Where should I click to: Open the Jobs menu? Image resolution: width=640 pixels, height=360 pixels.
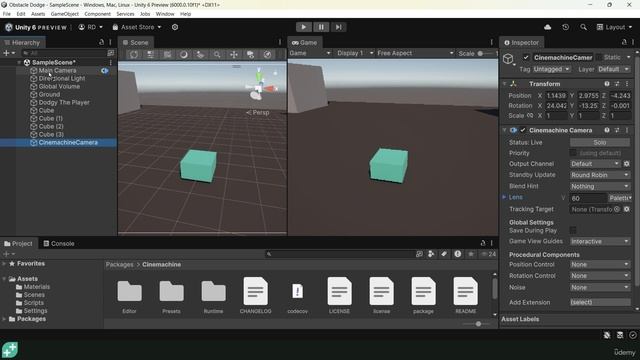(x=145, y=14)
